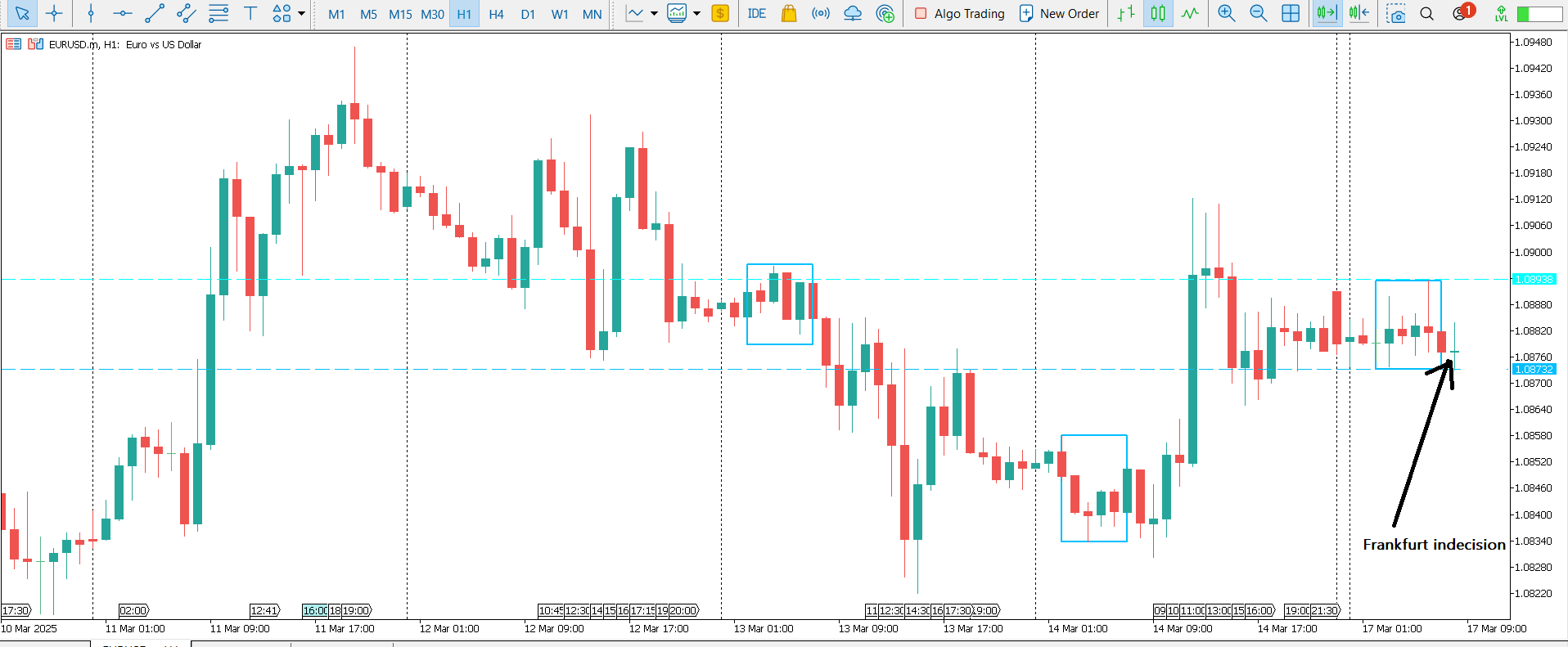Select the Fibonacci retracement tool

point(219,14)
